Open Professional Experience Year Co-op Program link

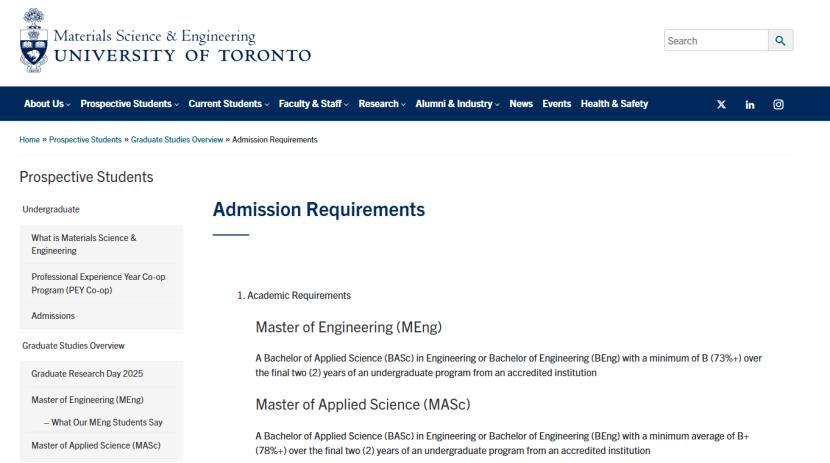(x=98, y=283)
